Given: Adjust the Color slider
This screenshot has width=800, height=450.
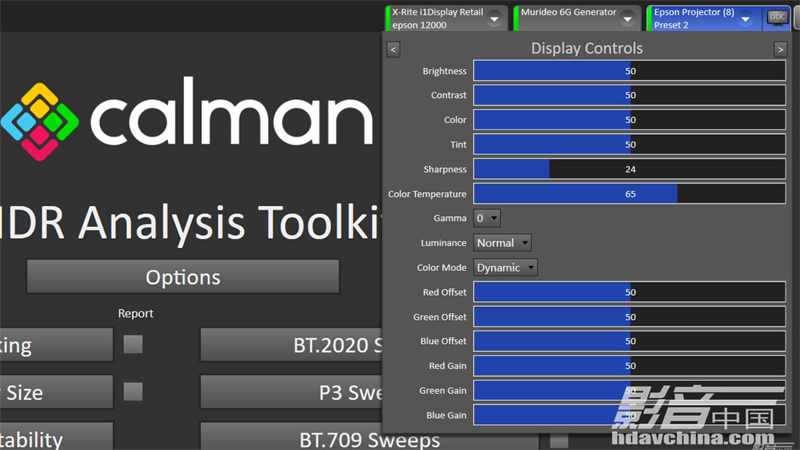Looking at the screenshot, I should (x=629, y=120).
